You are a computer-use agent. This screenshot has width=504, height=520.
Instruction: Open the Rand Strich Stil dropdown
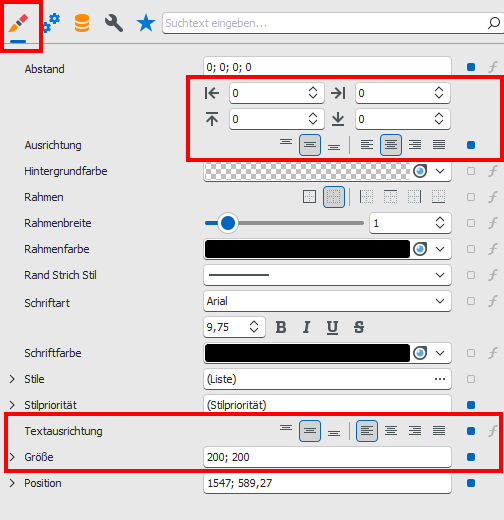click(327, 275)
